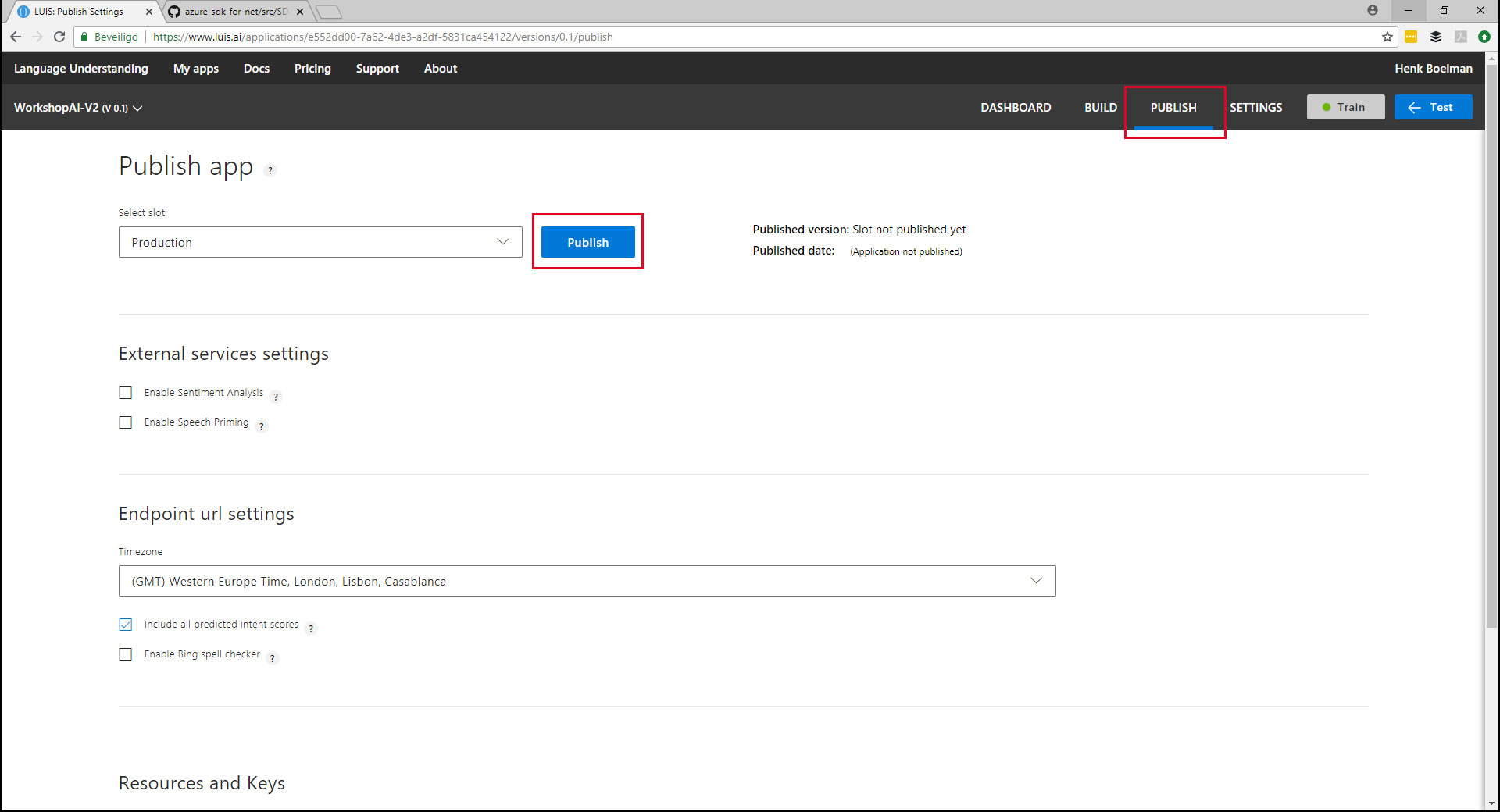Screen dimensions: 1500x812
Task: Go to the BUILD tab
Action: coord(1101,108)
